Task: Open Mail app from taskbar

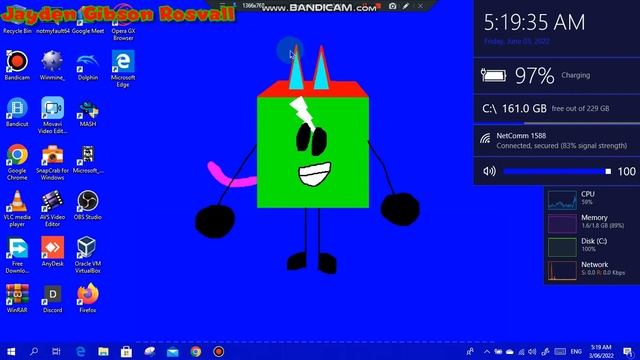Action: tap(173, 351)
